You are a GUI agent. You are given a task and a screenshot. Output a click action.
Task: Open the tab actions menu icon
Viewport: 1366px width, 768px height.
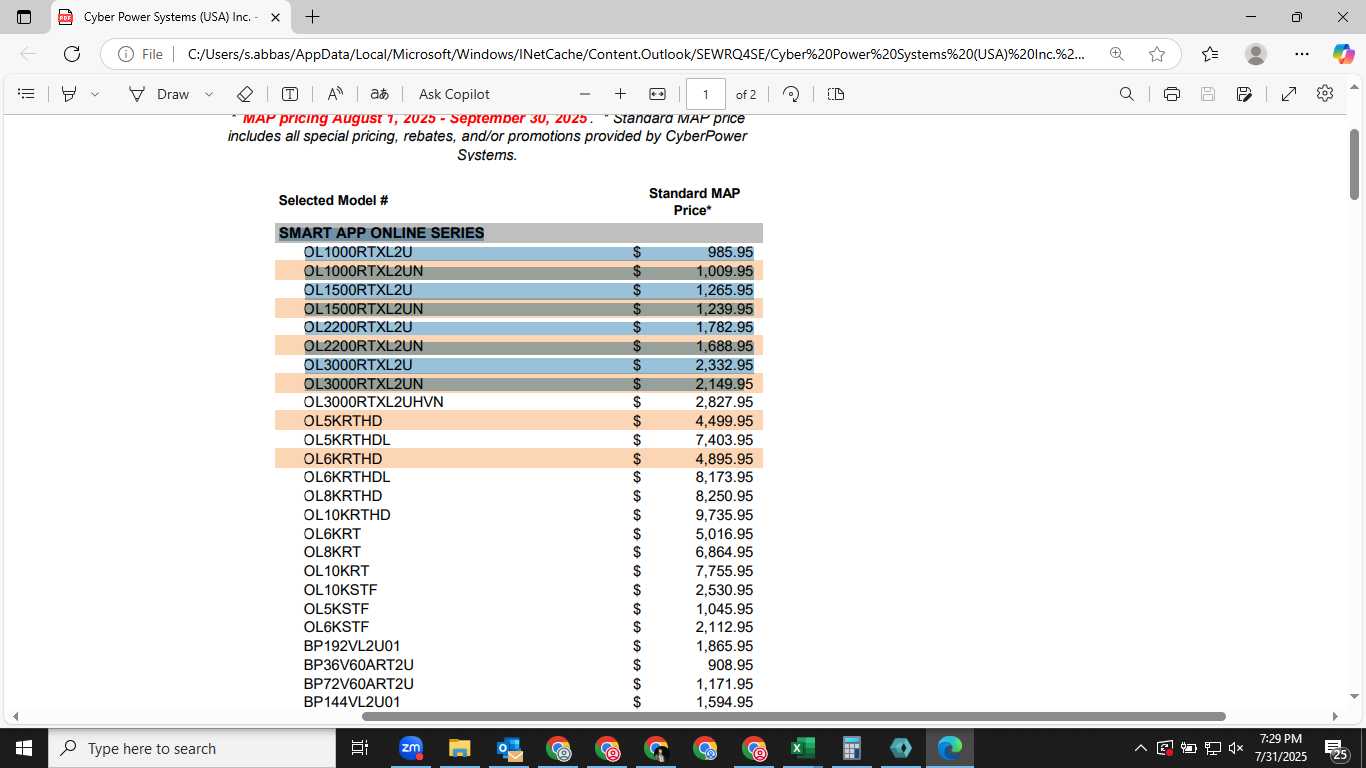24,17
